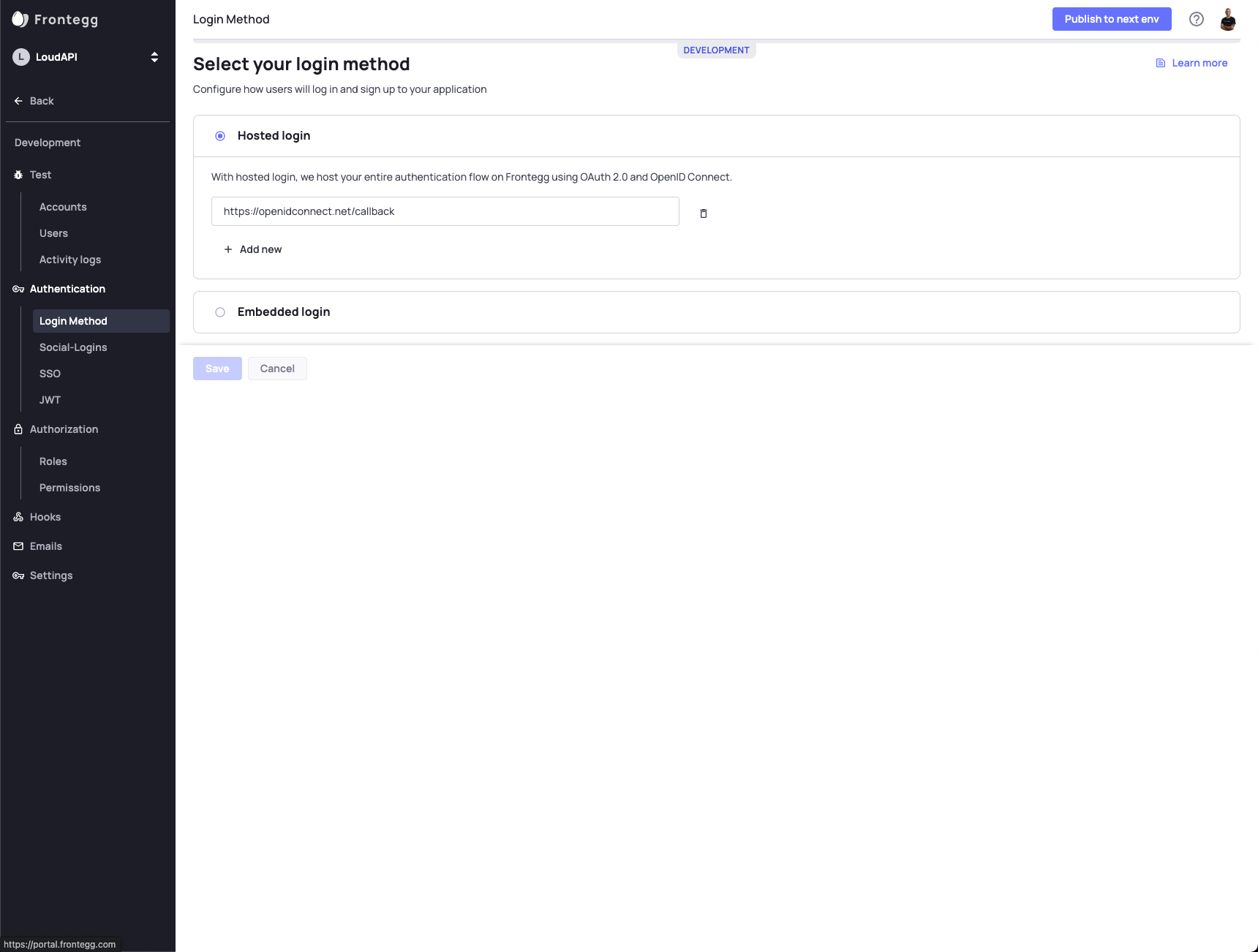The height and width of the screenshot is (952, 1258).
Task: Open the LoudAPI workspace switcher arrows
Action: (154, 57)
